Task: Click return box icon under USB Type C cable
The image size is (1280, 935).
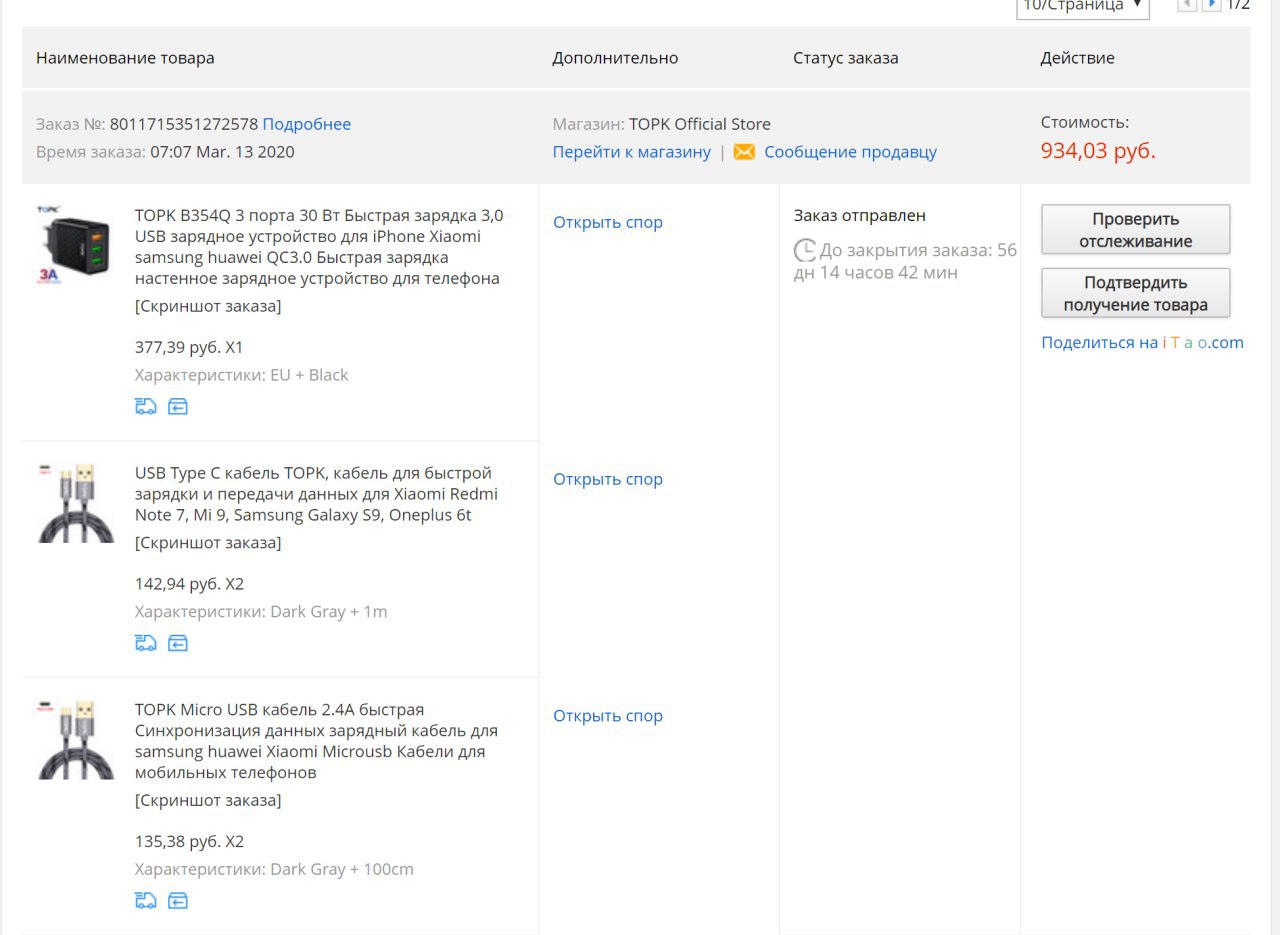Action: tap(178, 642)
